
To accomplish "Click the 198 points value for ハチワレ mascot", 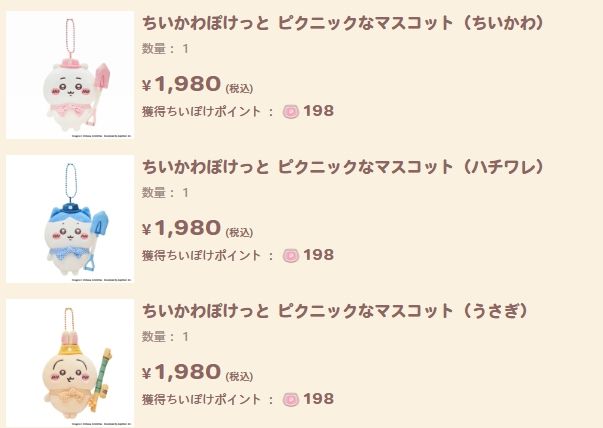I will pos(318,255).
